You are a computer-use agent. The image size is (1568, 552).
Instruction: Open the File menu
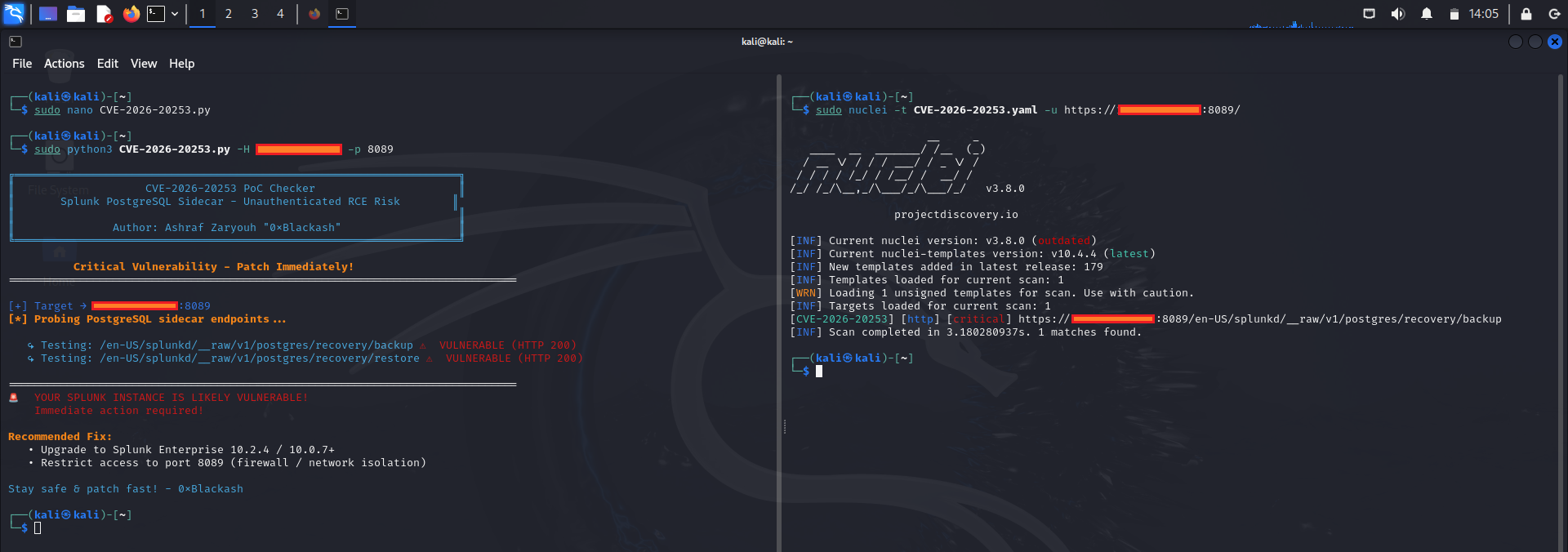click(x=22, y=64)
